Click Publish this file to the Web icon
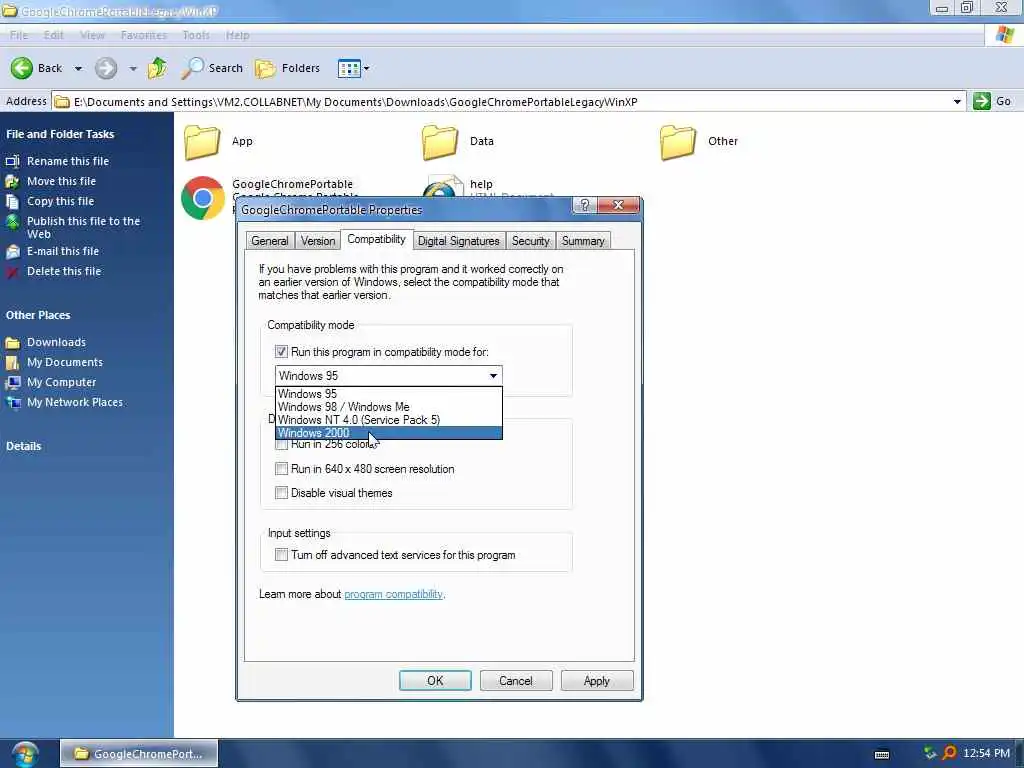 pos(12,222)
